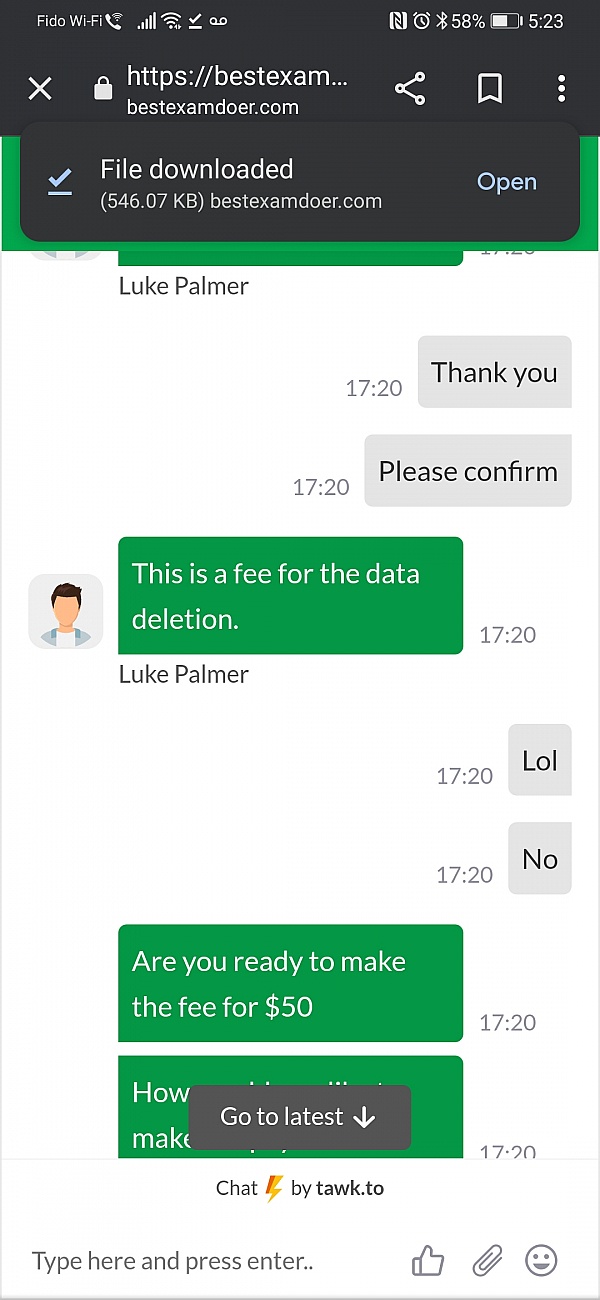Screen dimensions: 600x1300
Task: Type in the chat message field
Action: click(210, 1260)
